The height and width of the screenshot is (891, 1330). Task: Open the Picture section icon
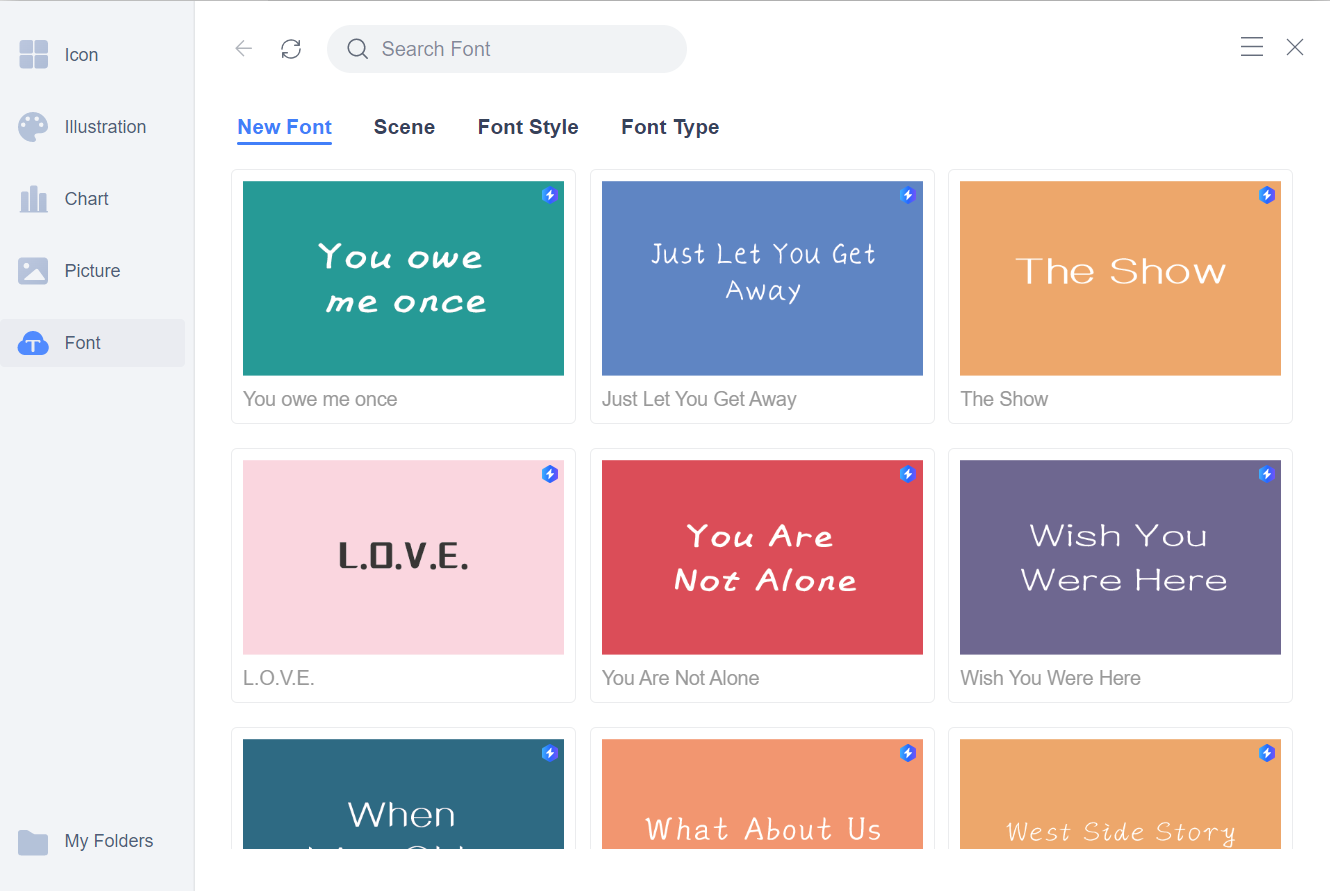coord(33,271)
